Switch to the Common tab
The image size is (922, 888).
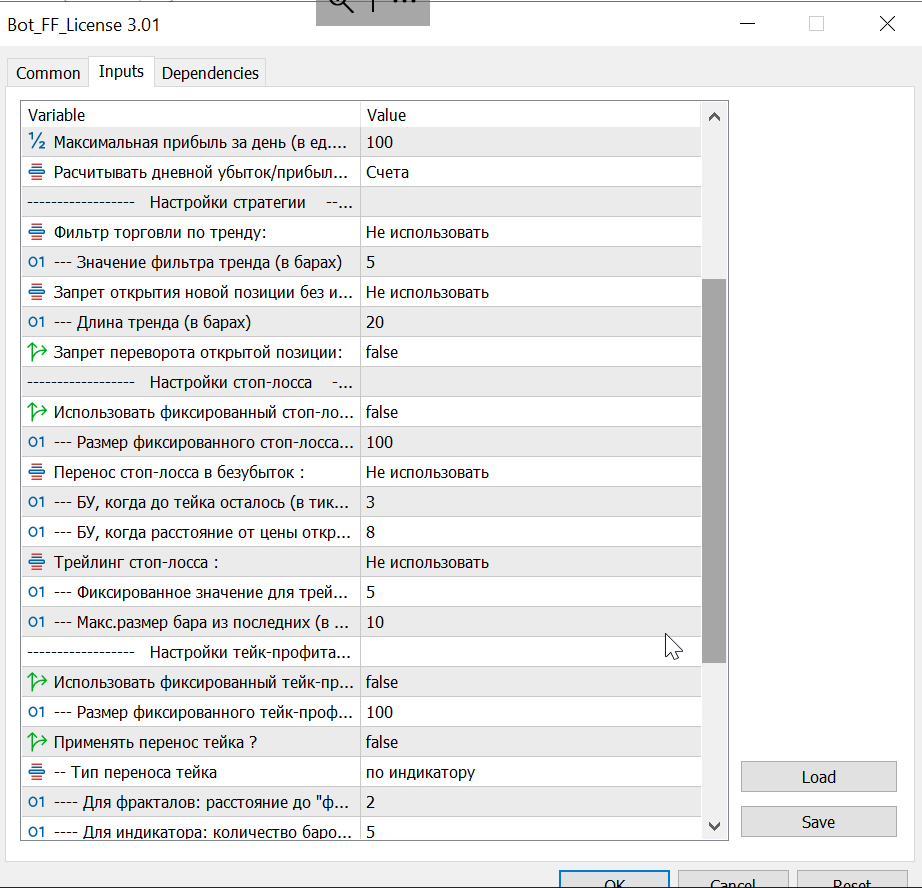click(48, 73)
